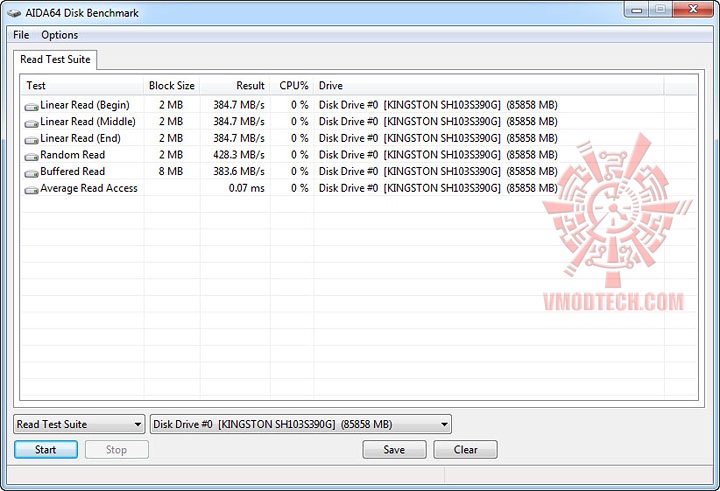Click the disk icon beside Linear Read (End)
The height and width of the screenshot is (491, 720).
pyautogui.click(x=31, y=140)
